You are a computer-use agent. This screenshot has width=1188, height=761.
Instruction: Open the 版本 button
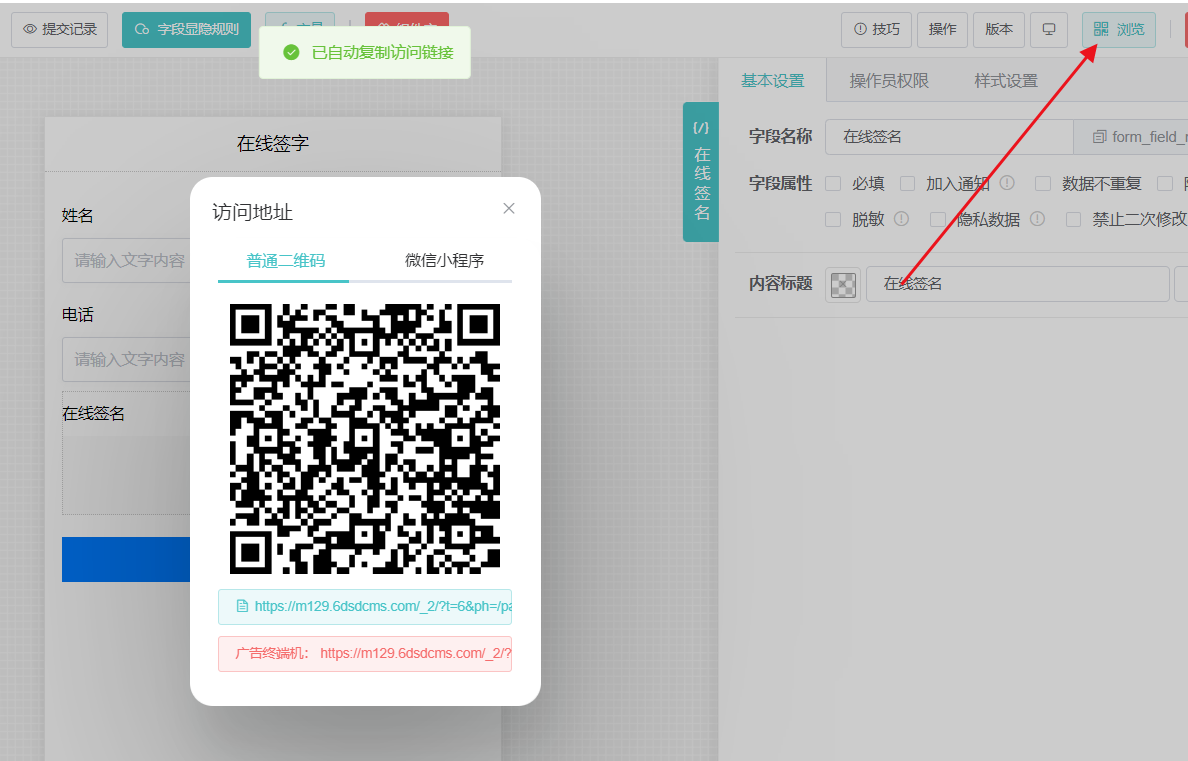(999, 30)
